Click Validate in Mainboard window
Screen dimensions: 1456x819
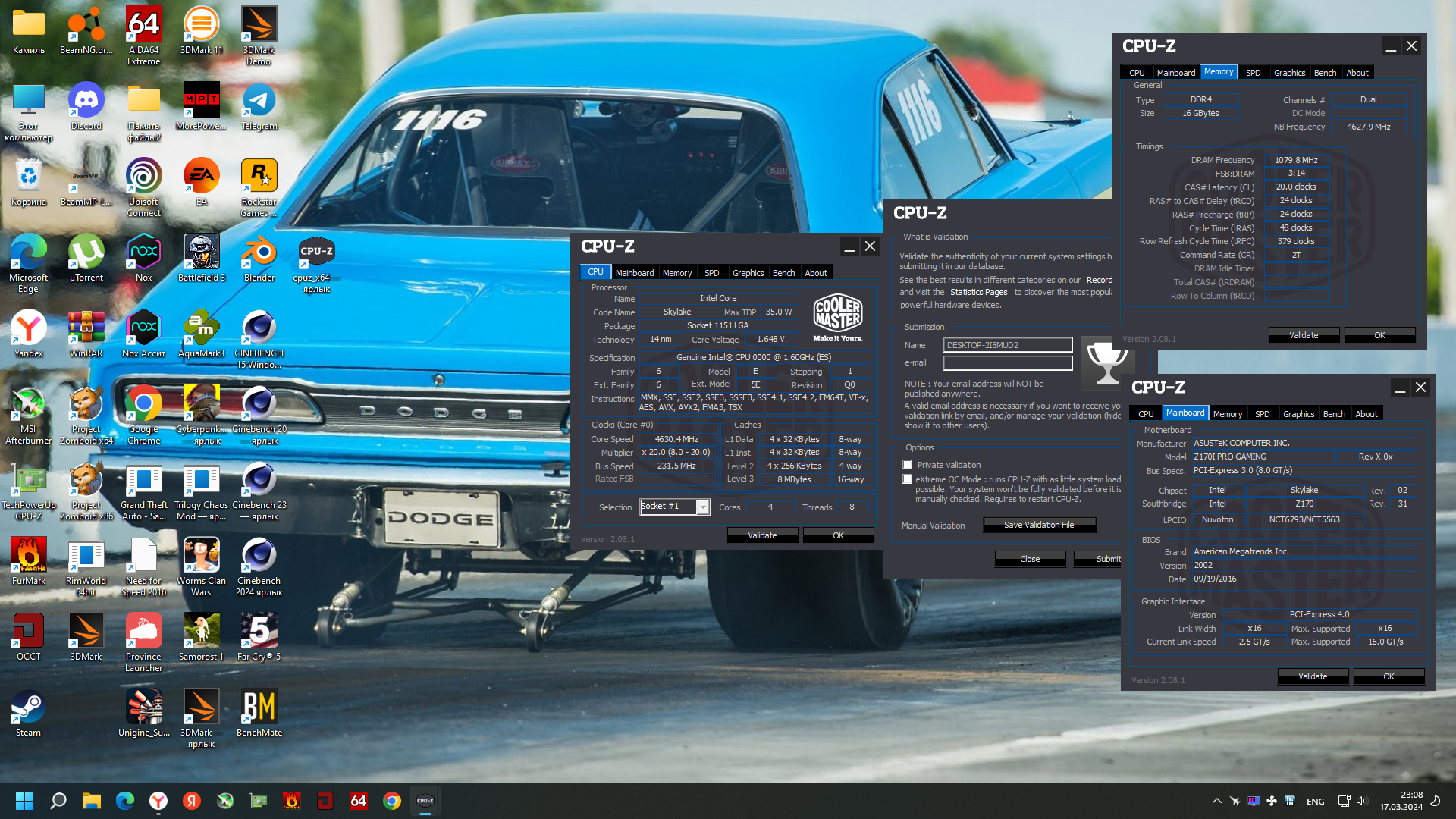1313,676
